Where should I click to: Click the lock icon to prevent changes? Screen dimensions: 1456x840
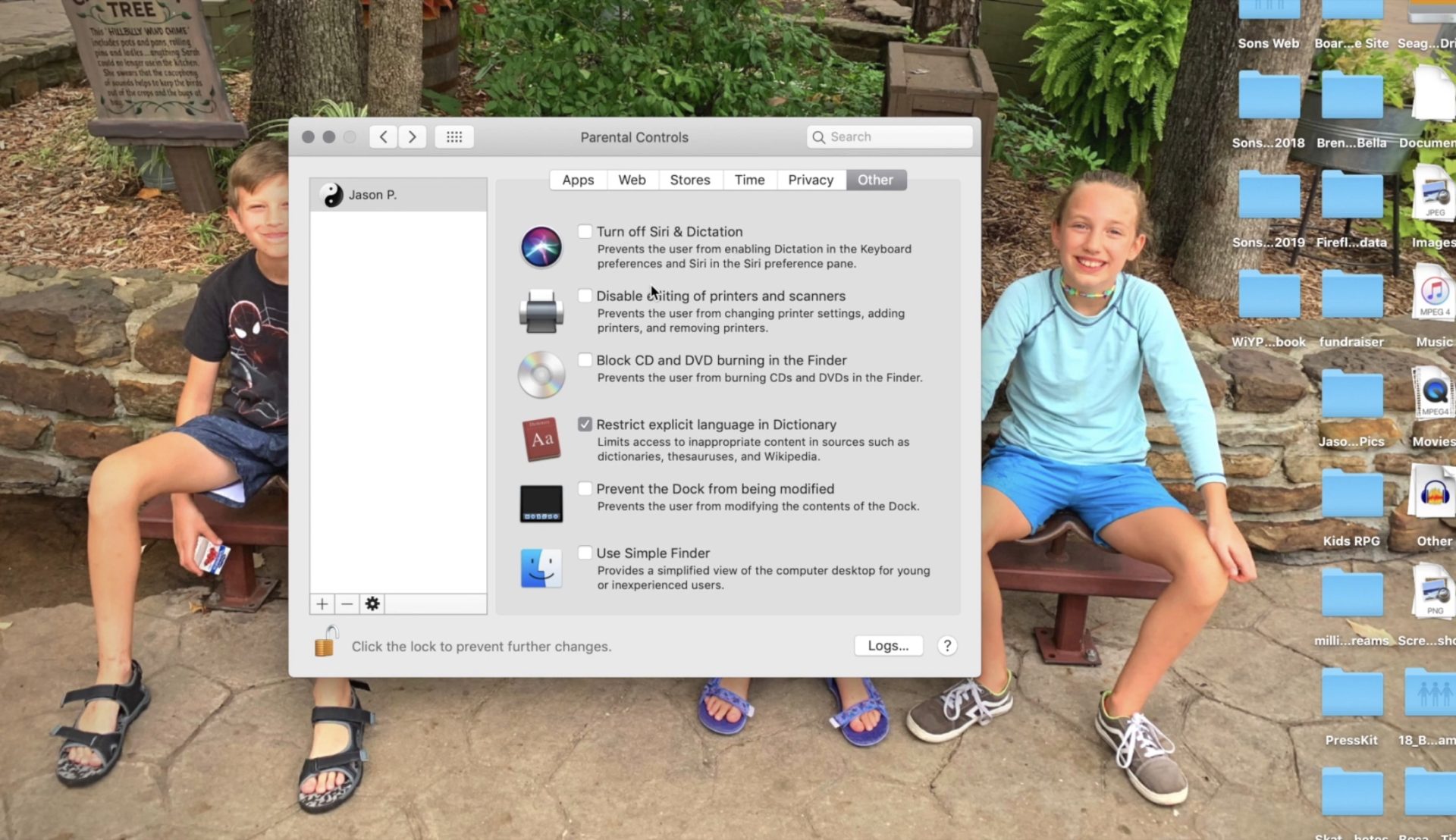(326, 642)
